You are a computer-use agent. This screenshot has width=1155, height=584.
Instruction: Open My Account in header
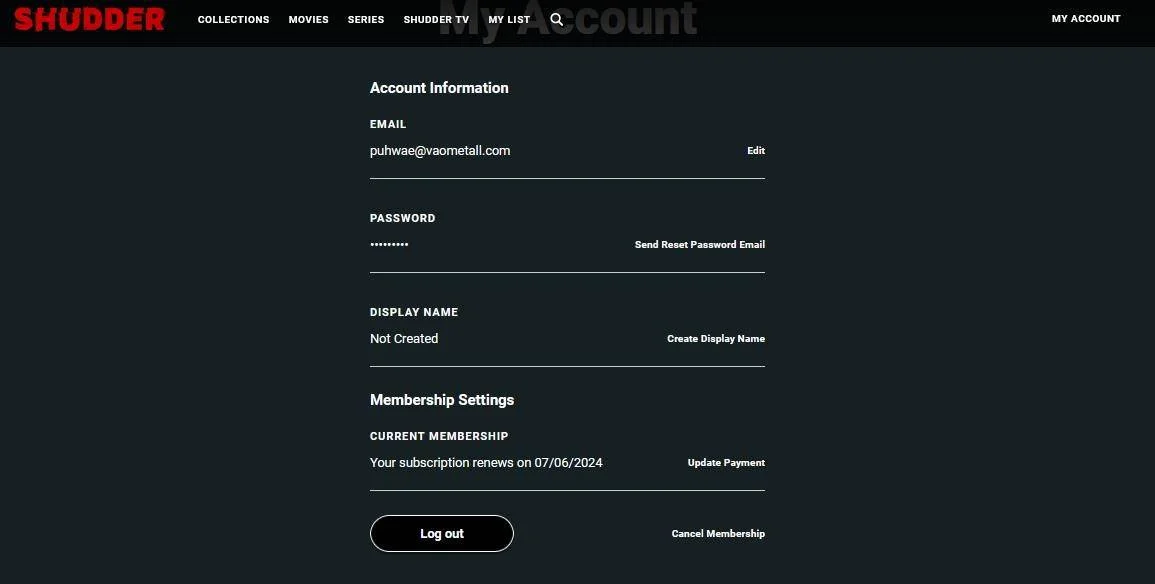pyautogui.click(x=1086, y=18)
